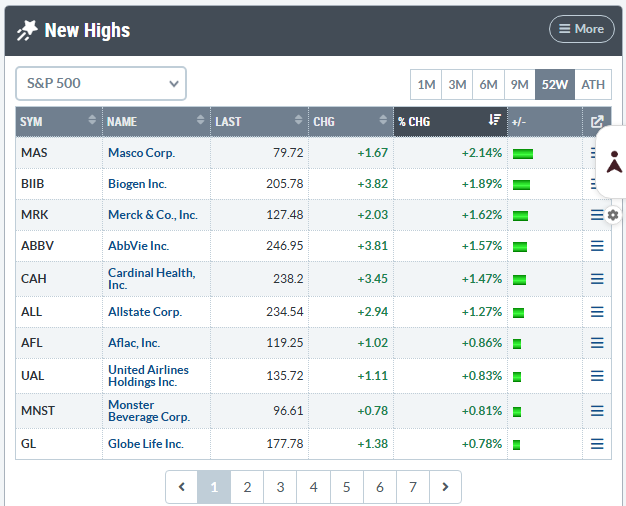The height and width of the screenshot is (506, 626).
Task: Click the +2.14% change value
Action: click(481, 153)
